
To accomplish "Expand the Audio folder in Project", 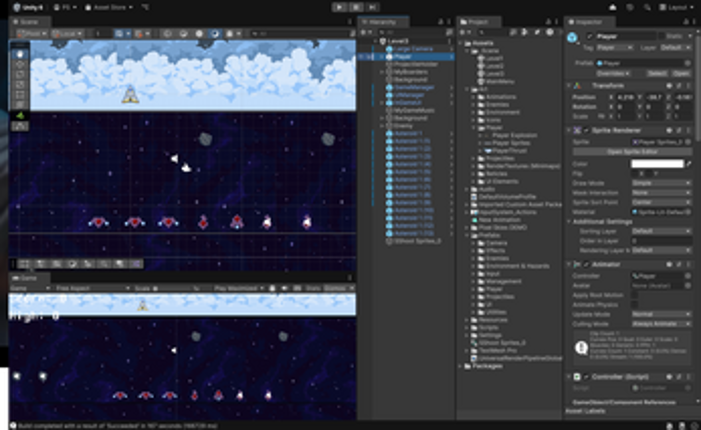I will 467,190.
